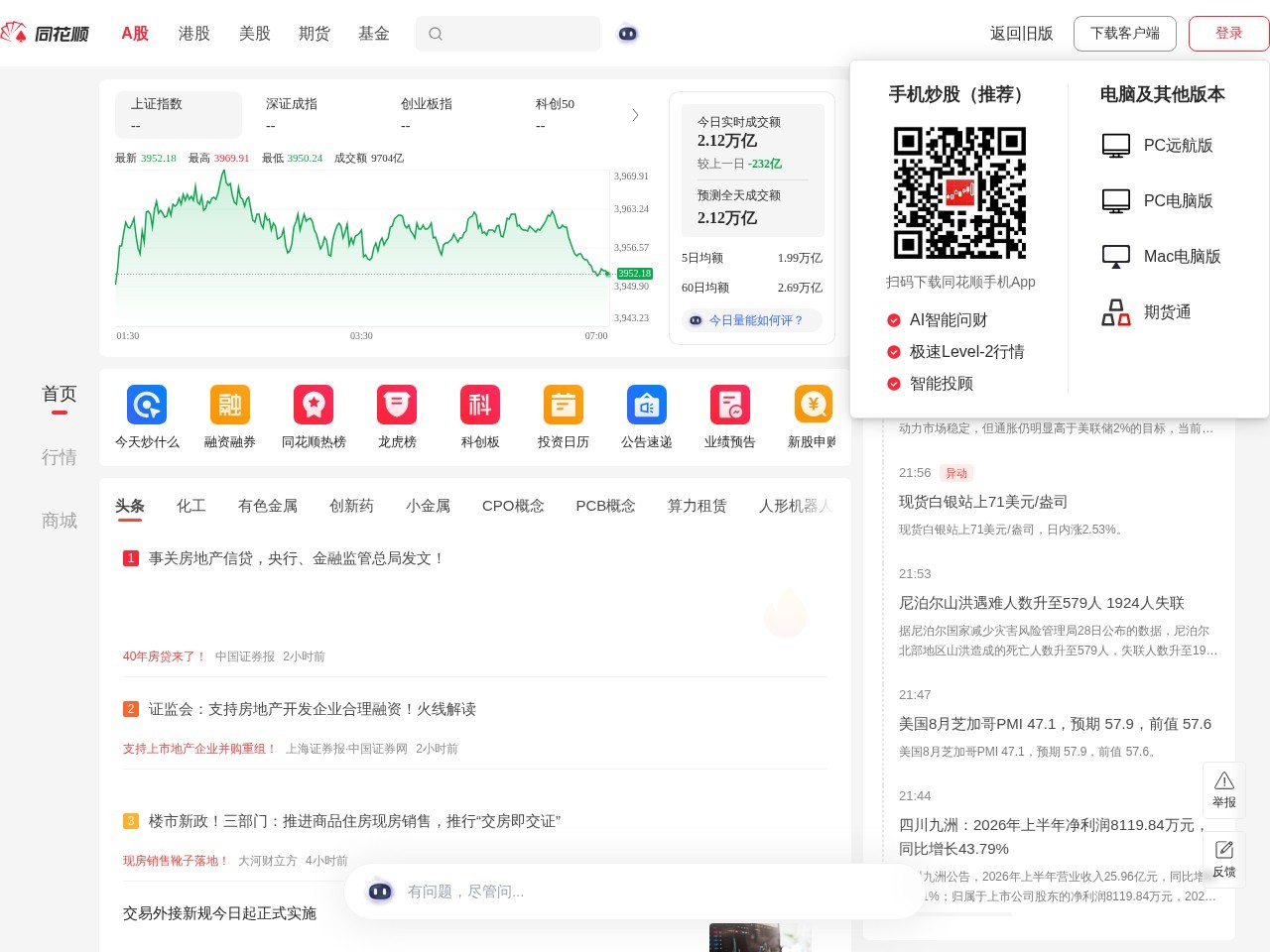Switch to 基金 market tab

[374, 34]
